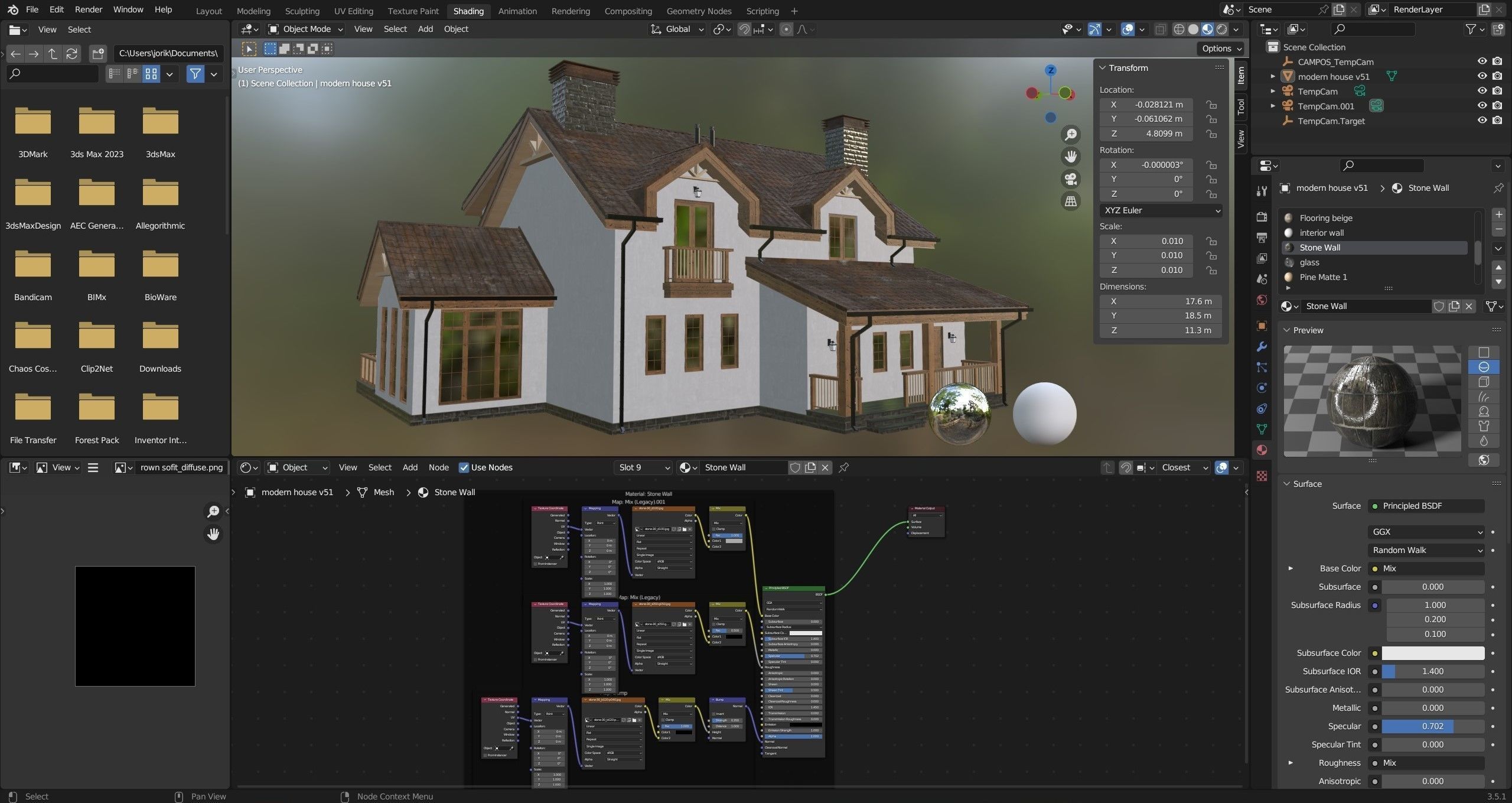Click the pan hand icon in viewport

click(x=1070, y=157)
